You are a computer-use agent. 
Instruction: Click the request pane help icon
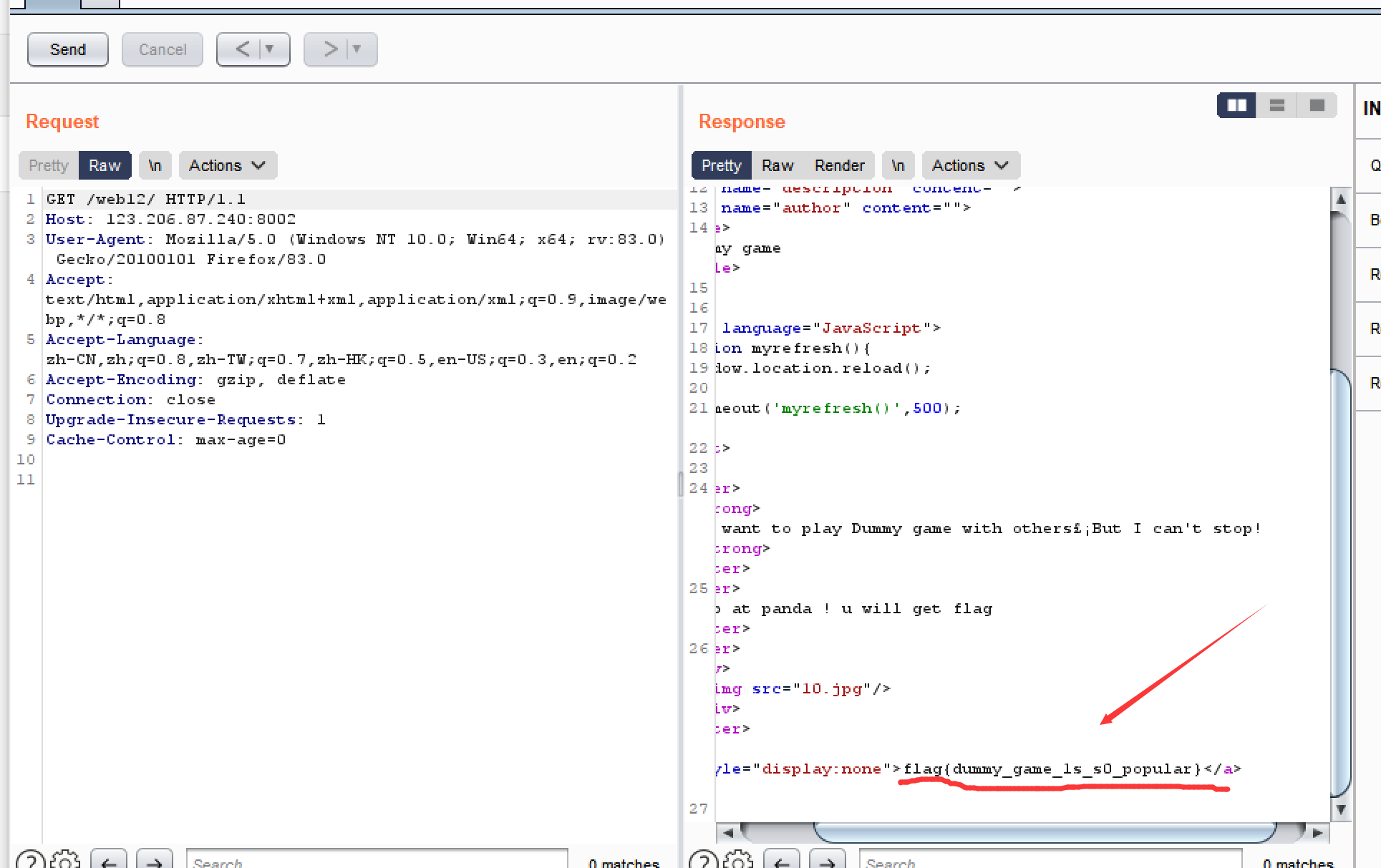click(x=30, y=860)
